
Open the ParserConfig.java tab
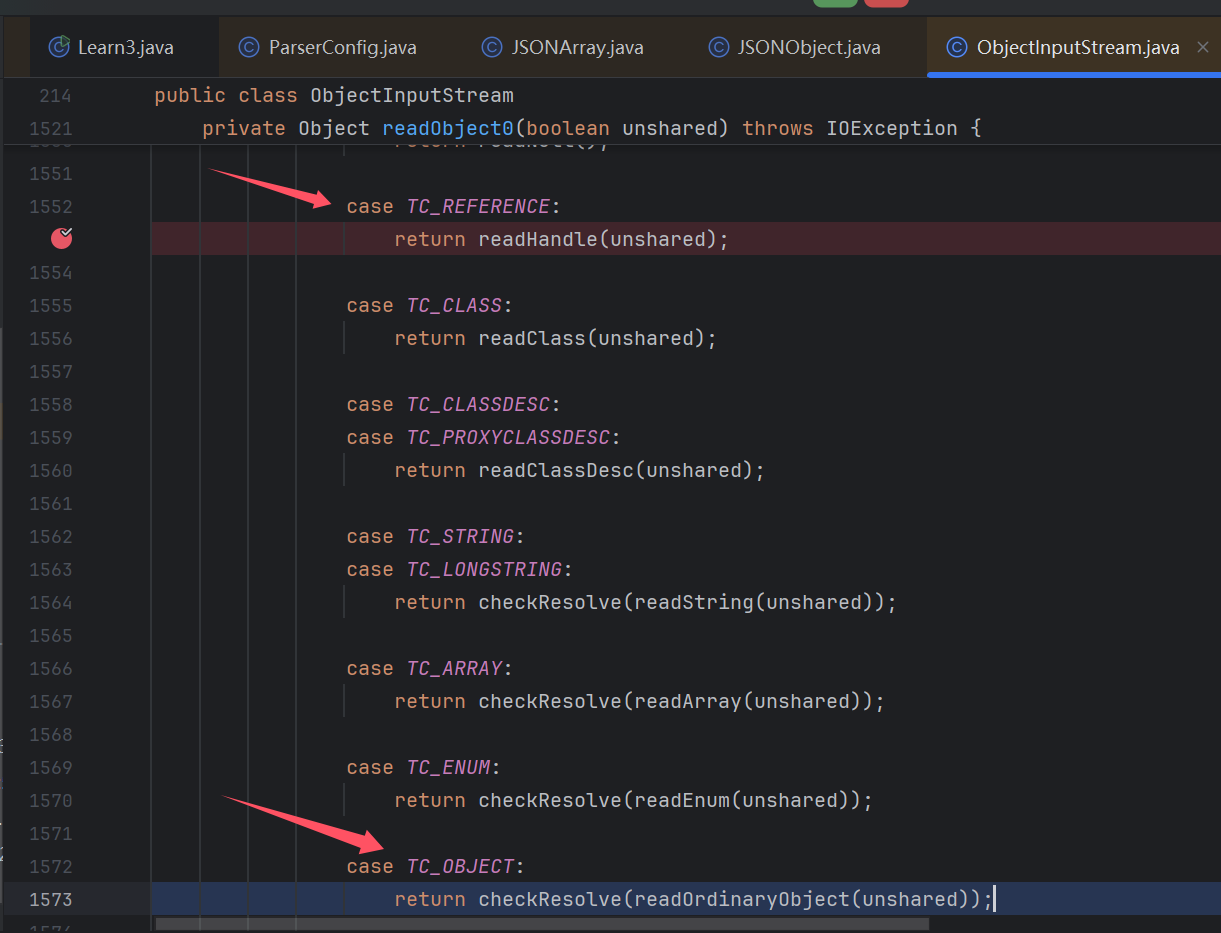[x=342, y=47]
